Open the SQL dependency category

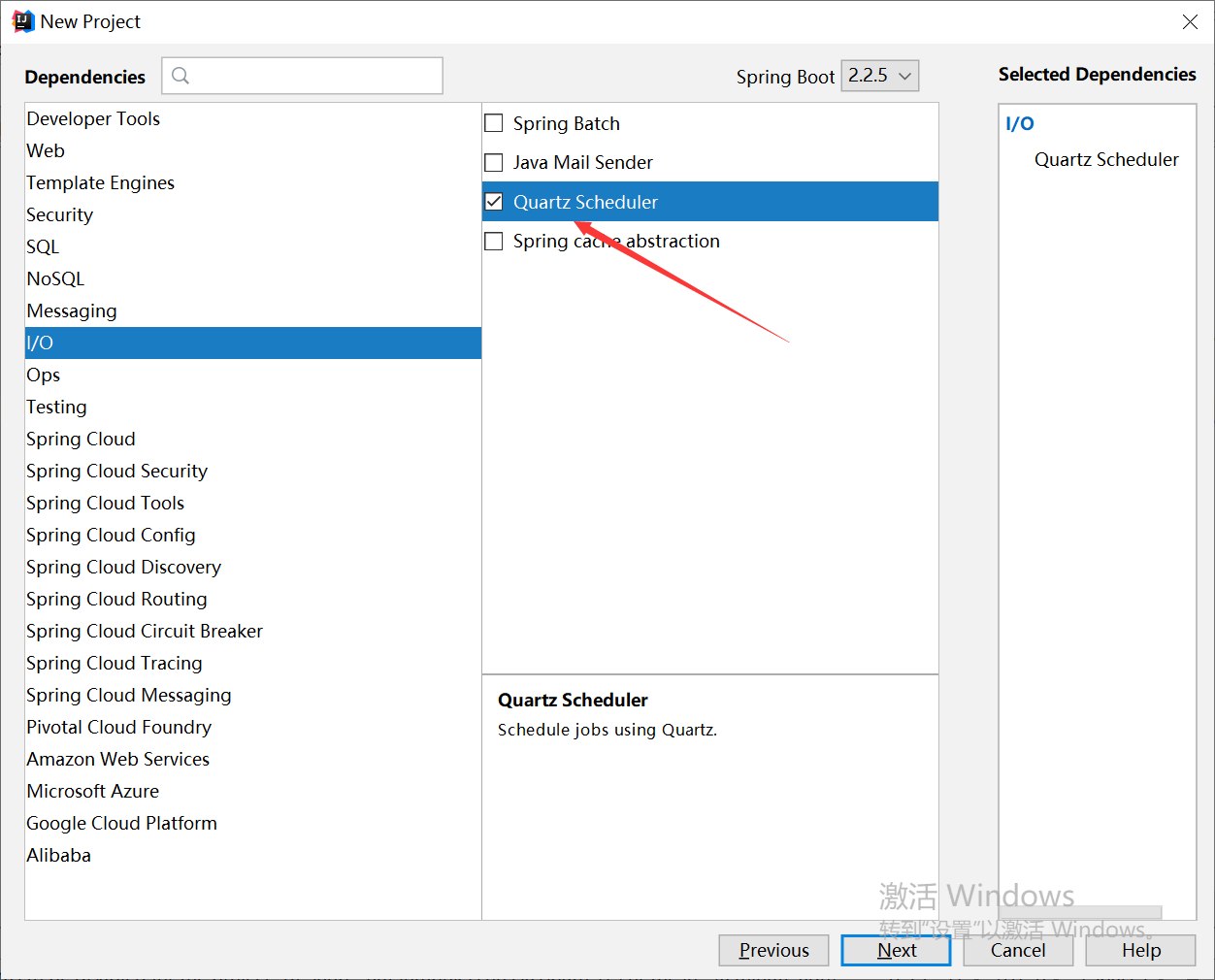43,246
